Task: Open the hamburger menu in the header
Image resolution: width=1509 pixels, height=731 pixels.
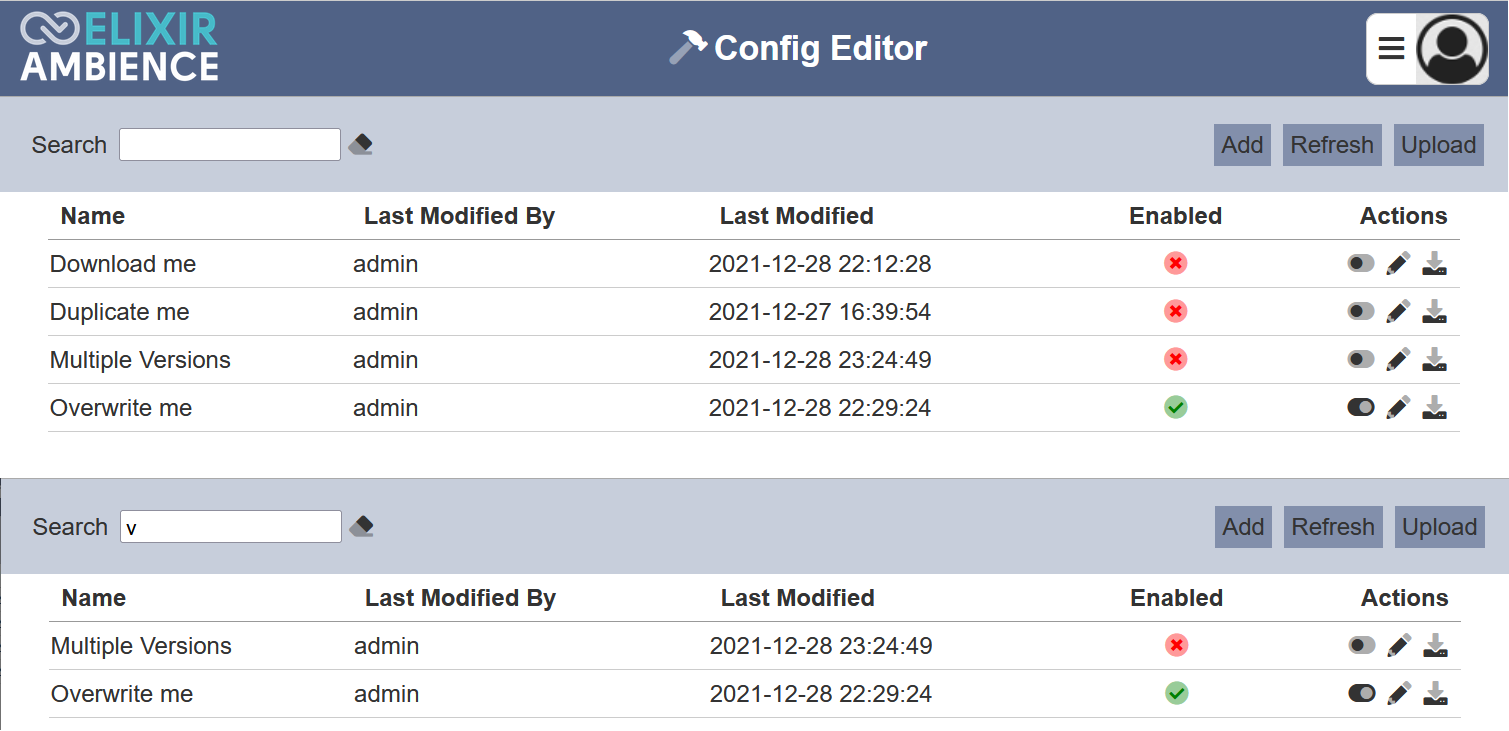Action: 1392,48
